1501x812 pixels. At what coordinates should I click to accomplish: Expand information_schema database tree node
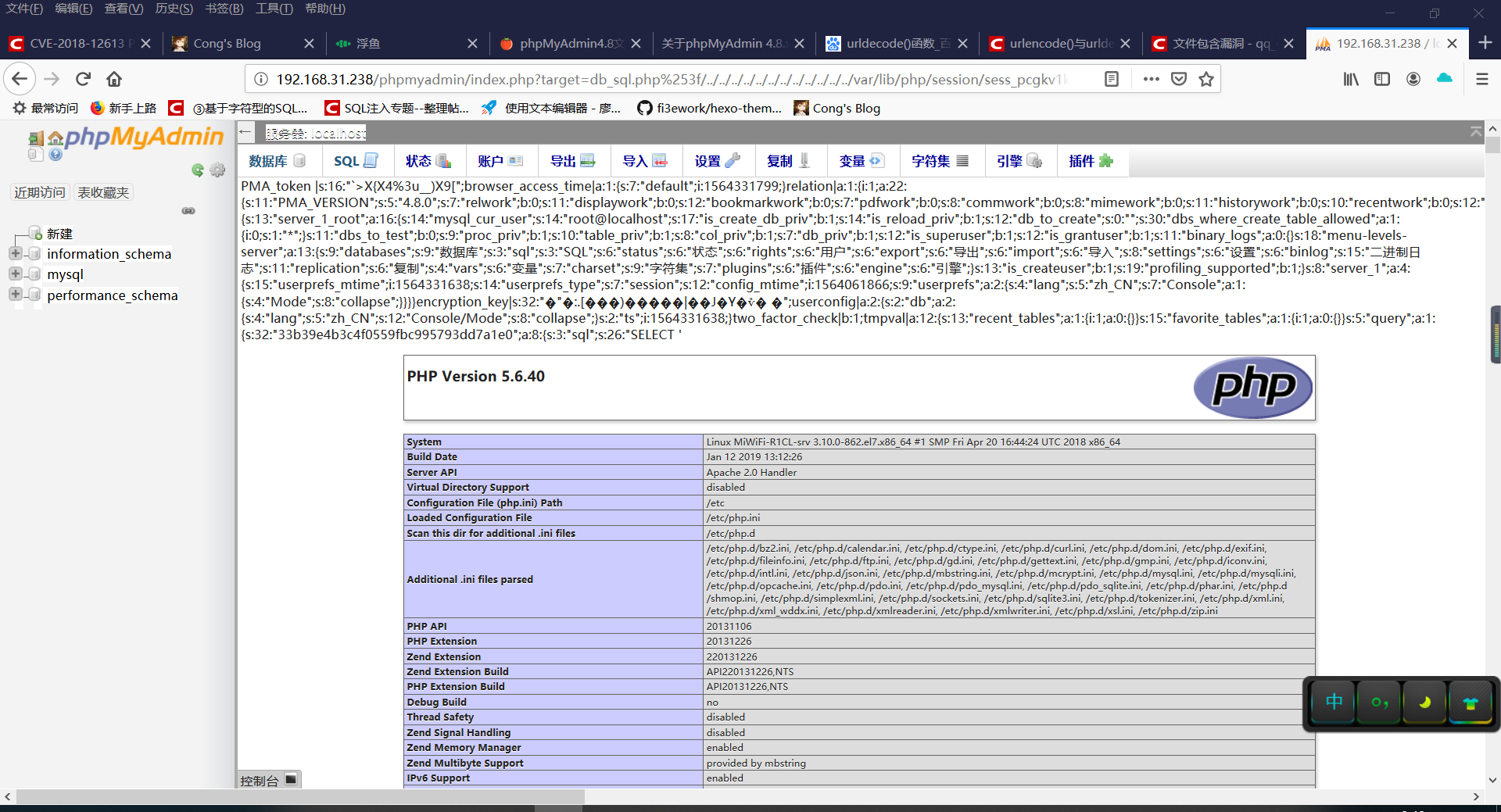[x=15, y=253]
